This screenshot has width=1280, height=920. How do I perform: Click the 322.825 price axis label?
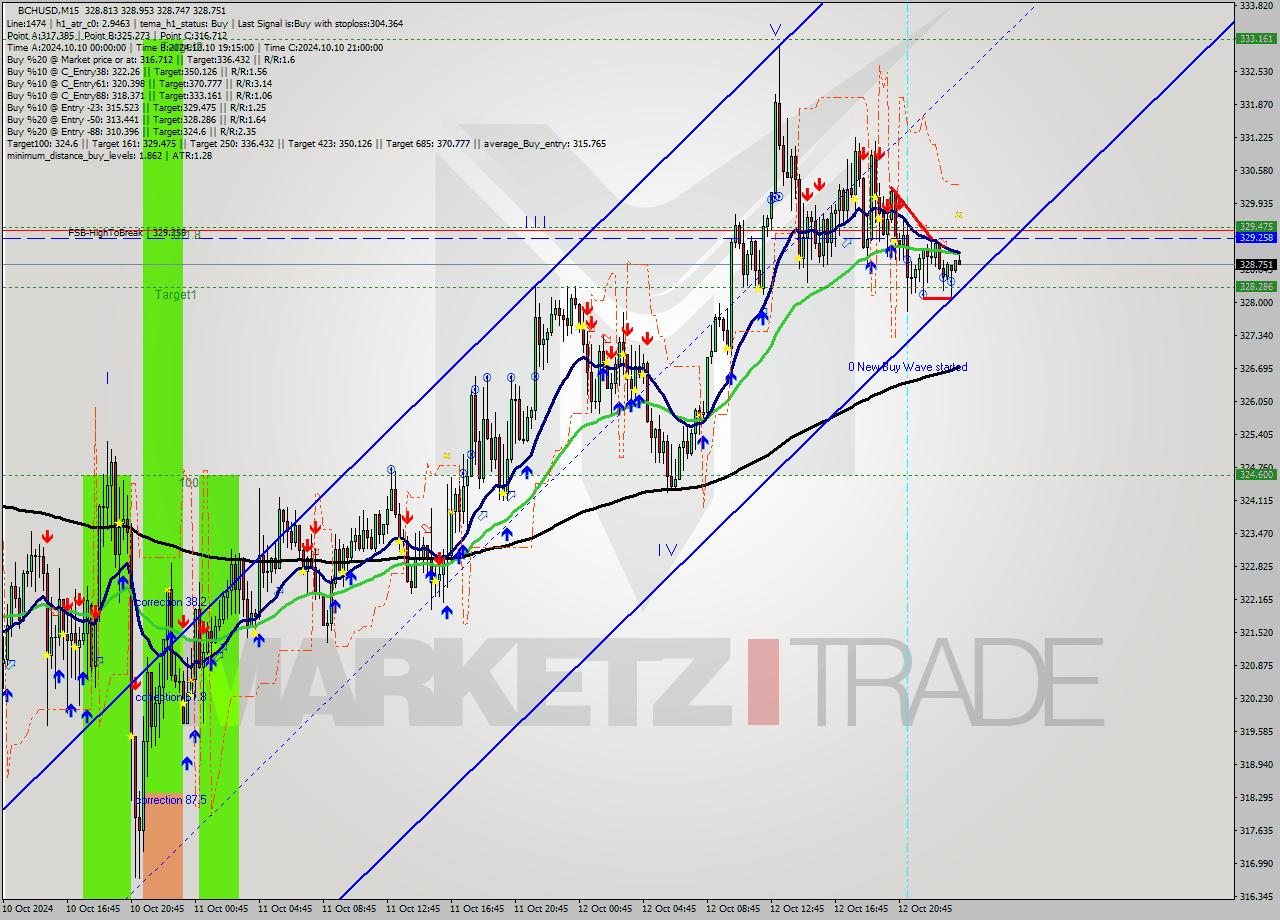1256,567
